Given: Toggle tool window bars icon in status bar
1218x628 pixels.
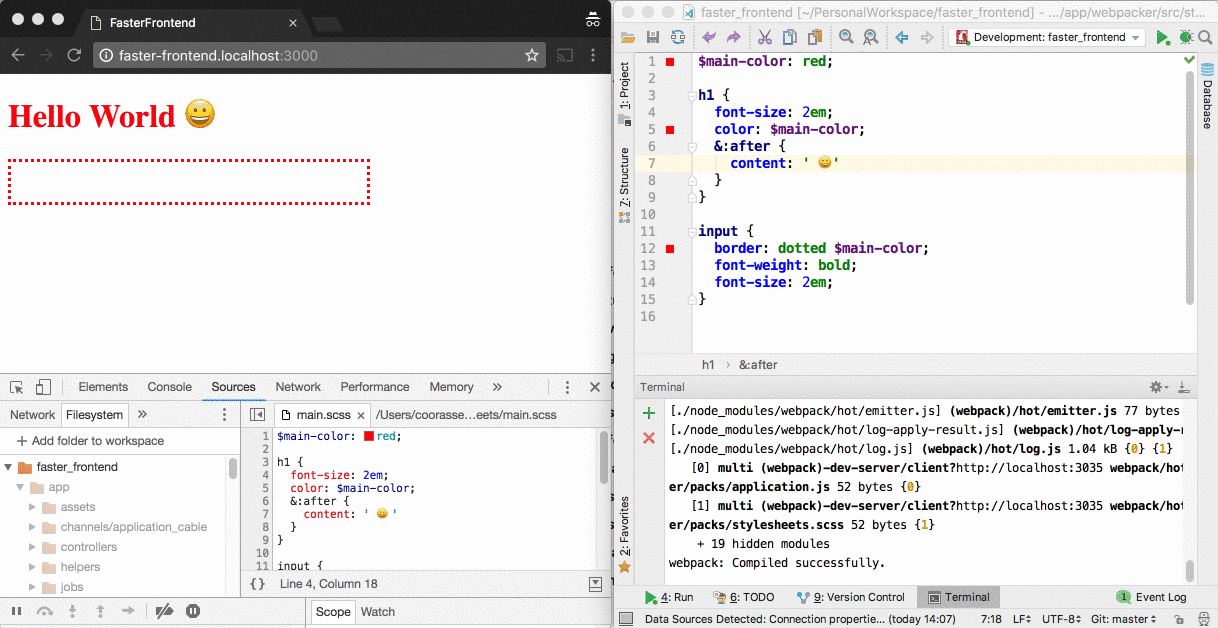Looking at the screenshot, I should coord(626,620).
